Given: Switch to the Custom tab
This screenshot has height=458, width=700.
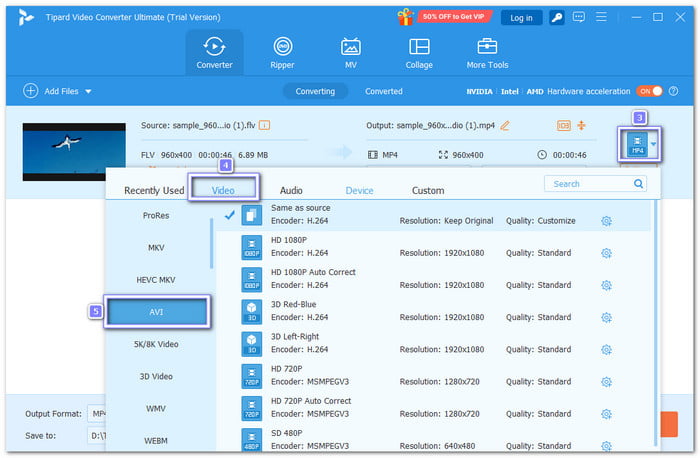Looking at the screenshot, I should pos(428,190).
